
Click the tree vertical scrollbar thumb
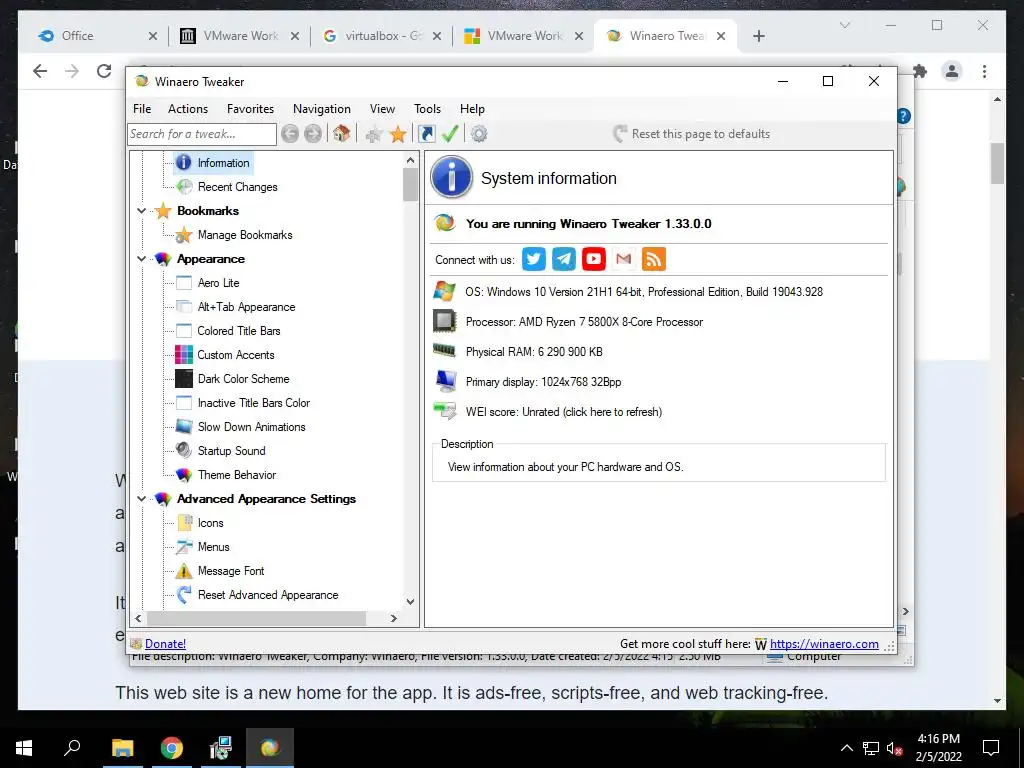[410, 184]
